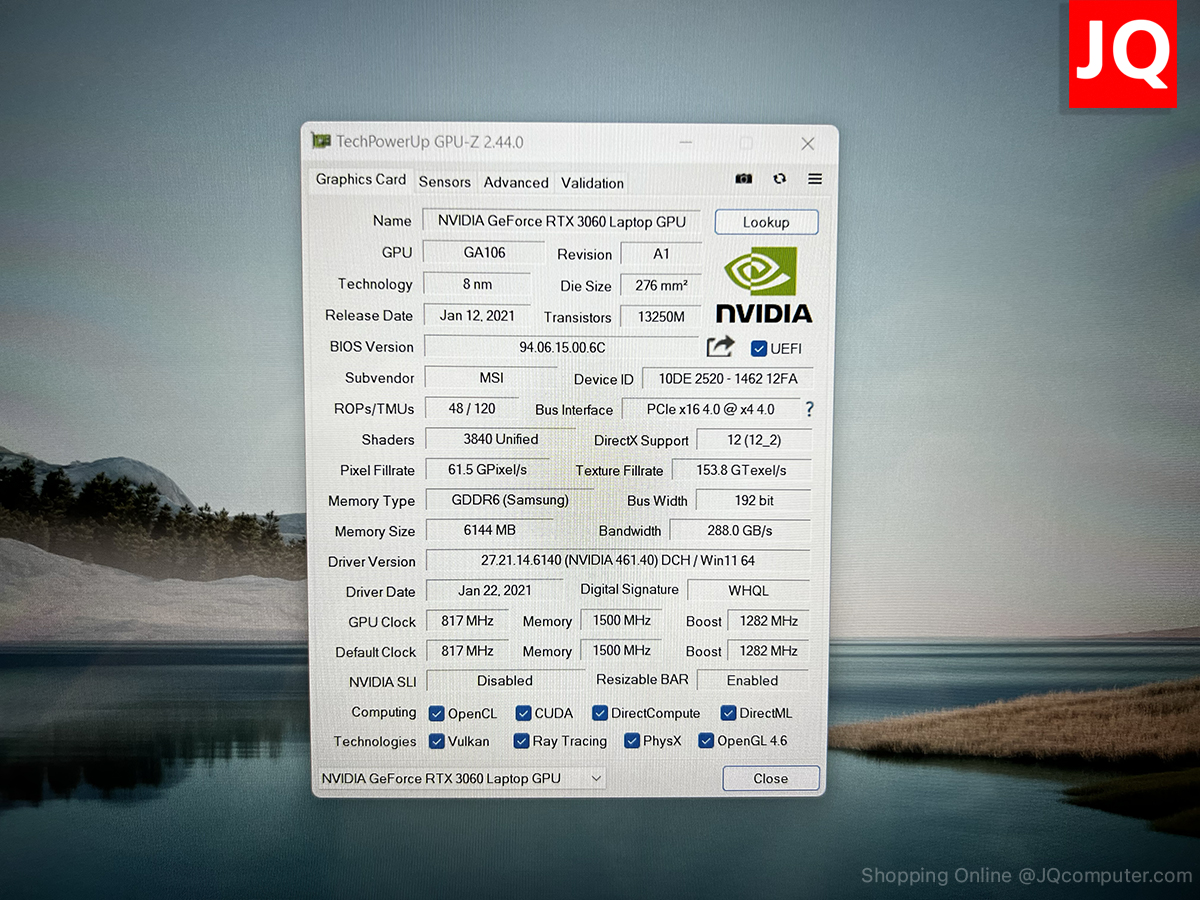Click the Driver Version value 27.21.14.6140
The height and width of the screenshot is (900, 1200).
click(618, 561)
